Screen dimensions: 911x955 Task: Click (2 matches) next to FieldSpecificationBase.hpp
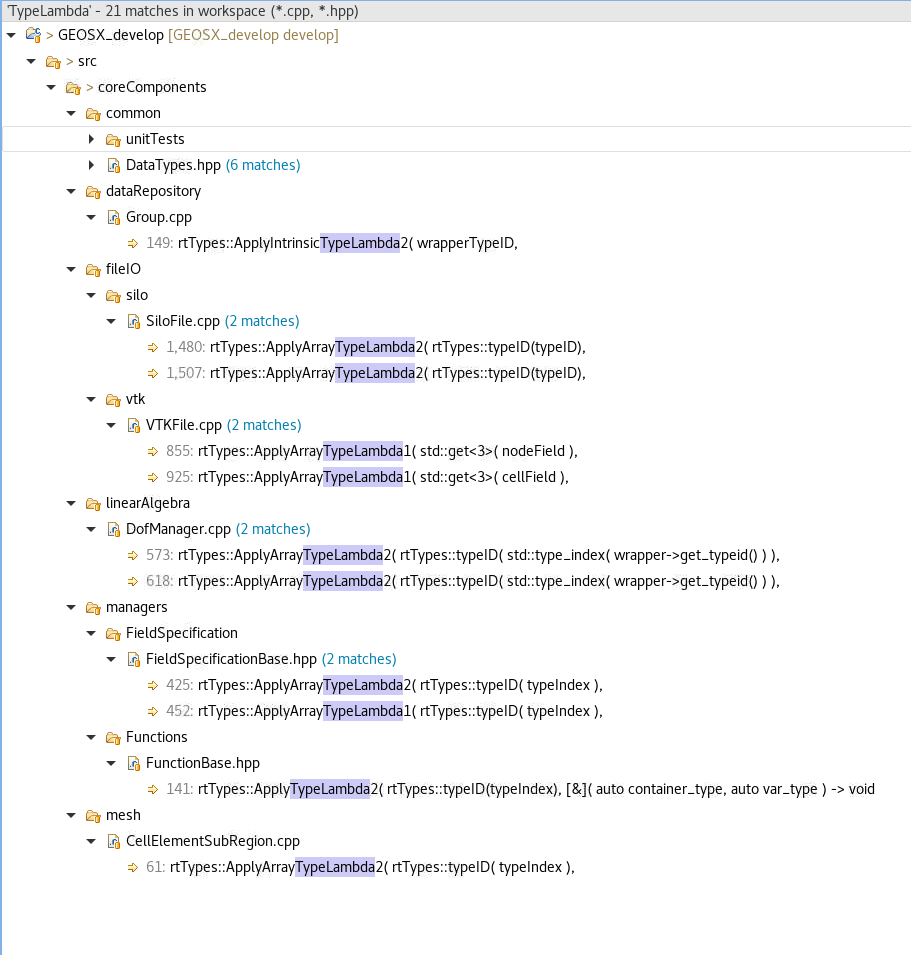pos(359,659)
